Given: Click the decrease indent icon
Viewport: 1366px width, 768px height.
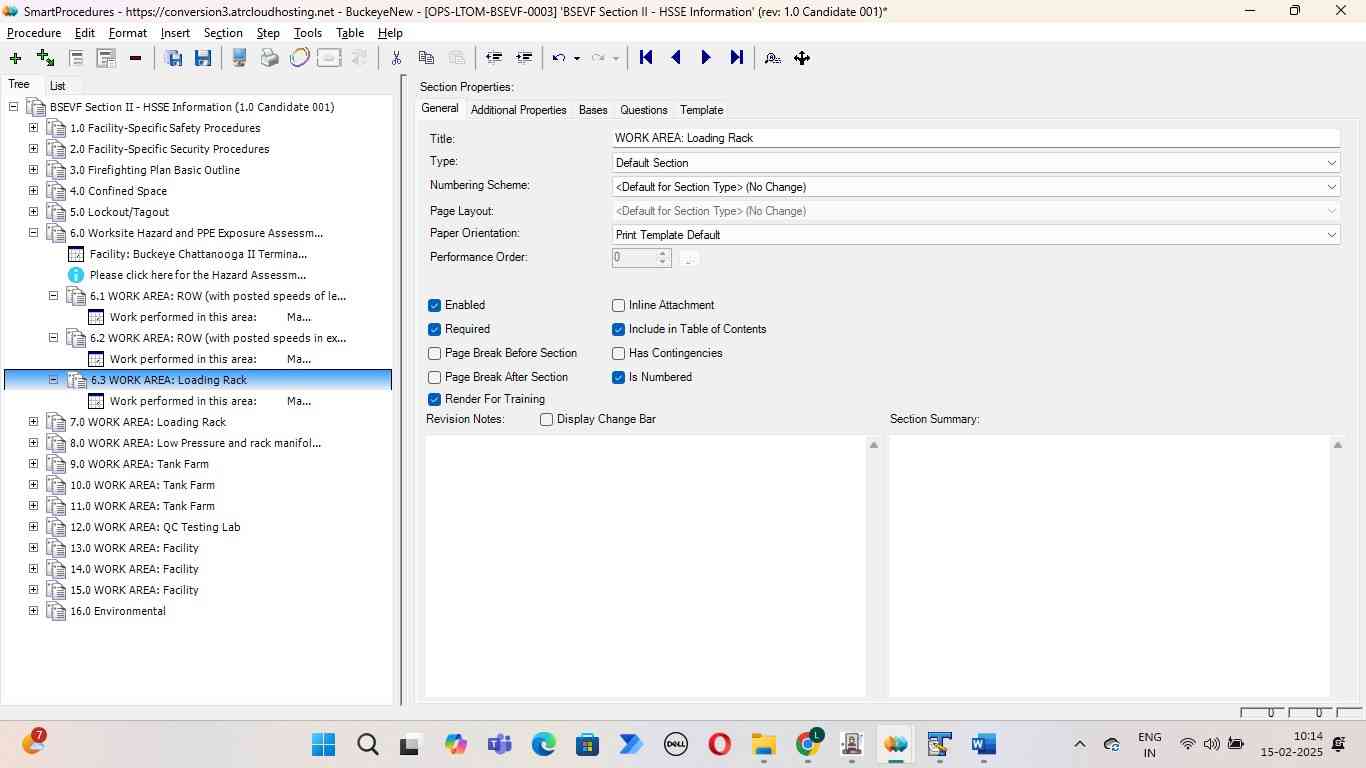Looking at the screenshot, I should click(x=493, y=58).
